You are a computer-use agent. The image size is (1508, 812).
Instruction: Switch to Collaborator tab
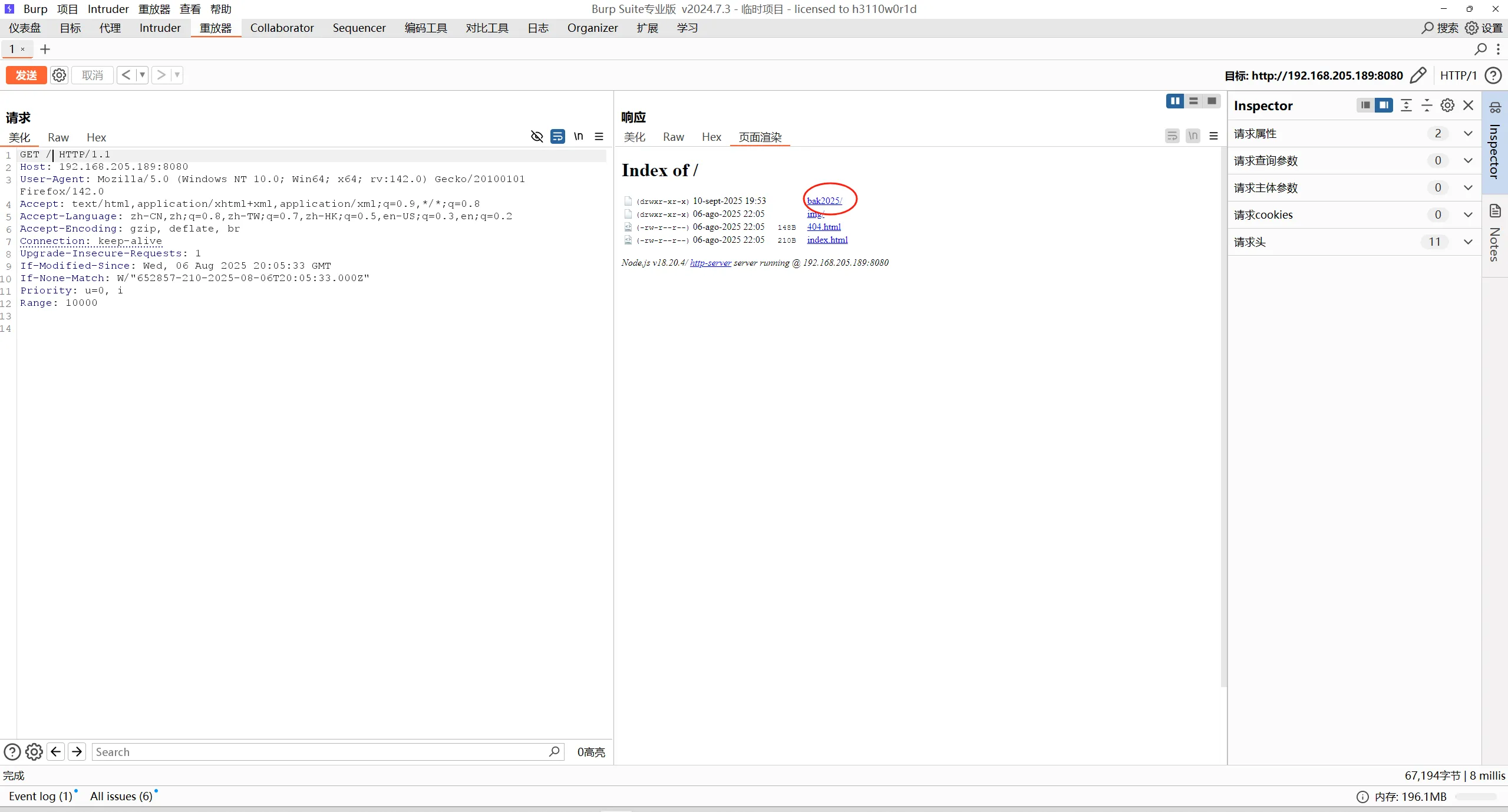(282, 28)
